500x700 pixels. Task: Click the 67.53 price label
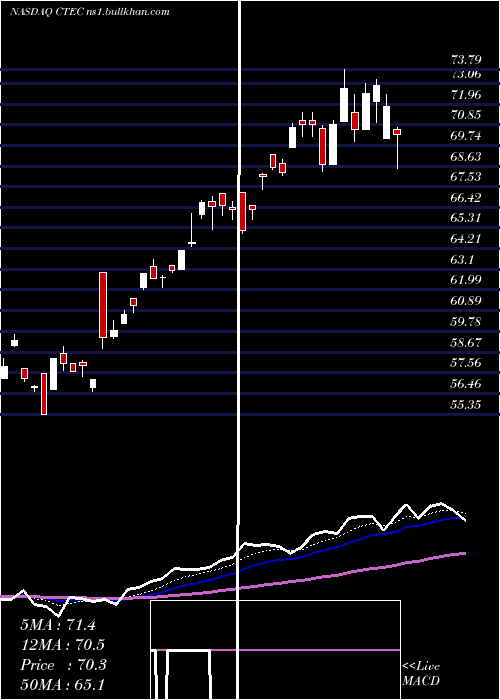point(467,177)
